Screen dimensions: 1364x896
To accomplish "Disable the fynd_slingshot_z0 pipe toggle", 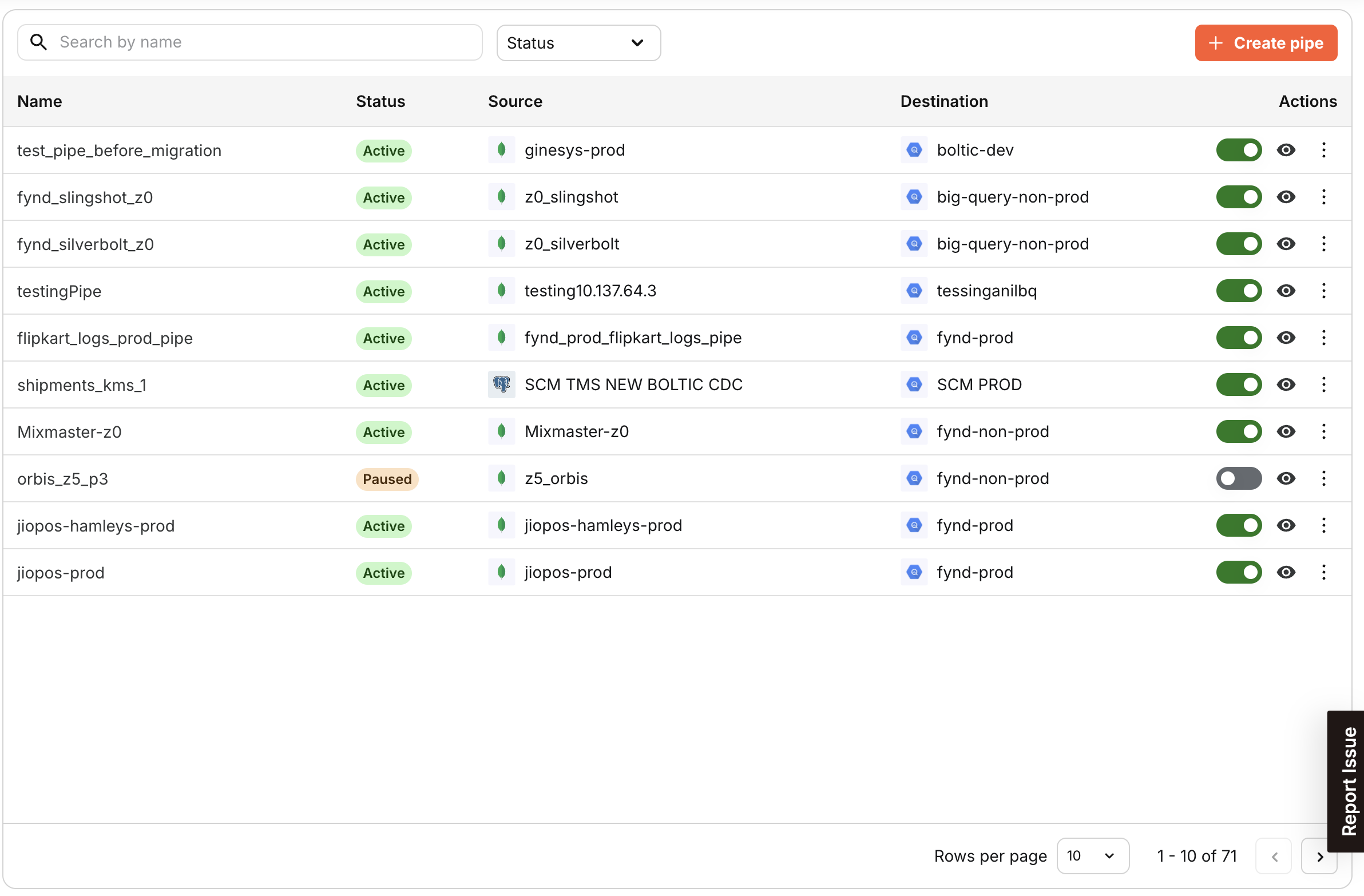I will coord(1239,197).
